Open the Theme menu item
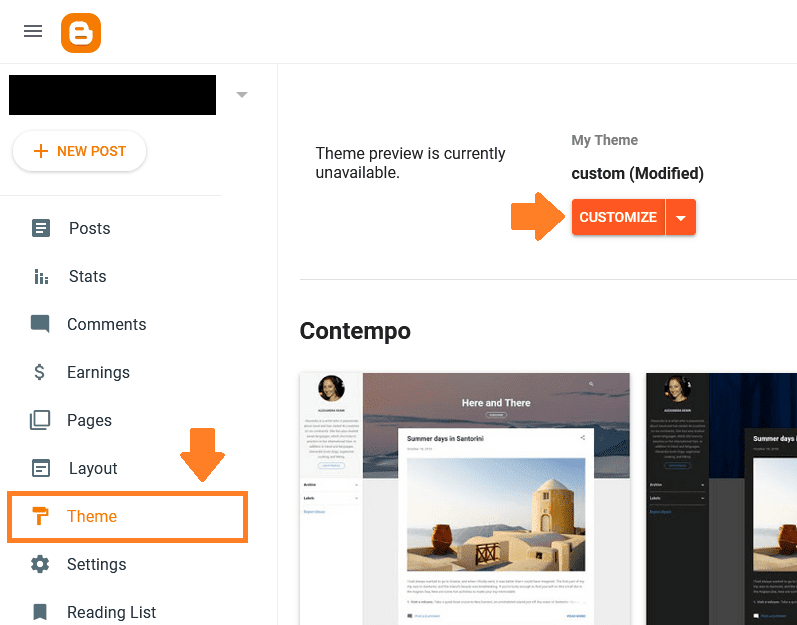 (127, 517)
